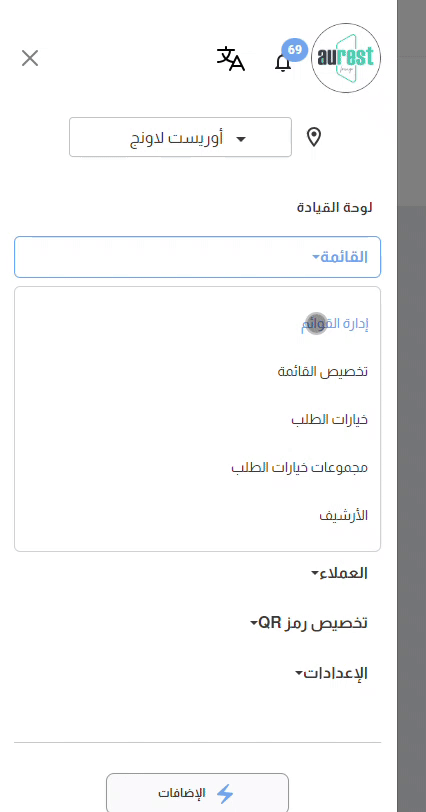This screenshot has width=426, height=812.
Task: Click the location pin icon
Action: tap(314, 137)
